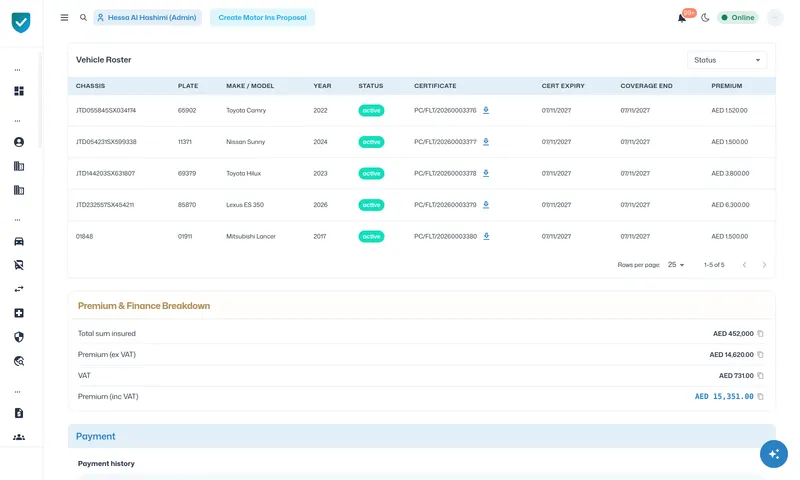Copy the Total sum insured value

coord(760,334)
